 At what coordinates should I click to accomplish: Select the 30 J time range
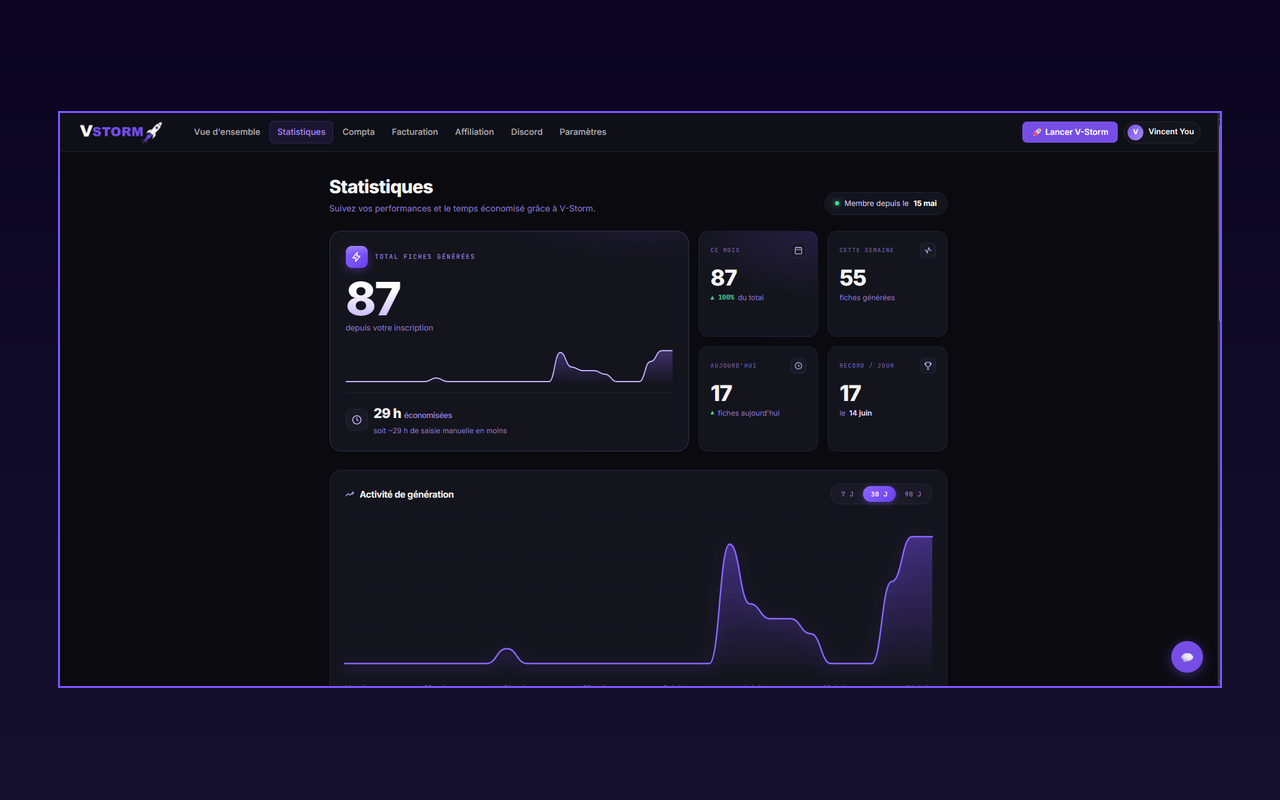point(879,494)
